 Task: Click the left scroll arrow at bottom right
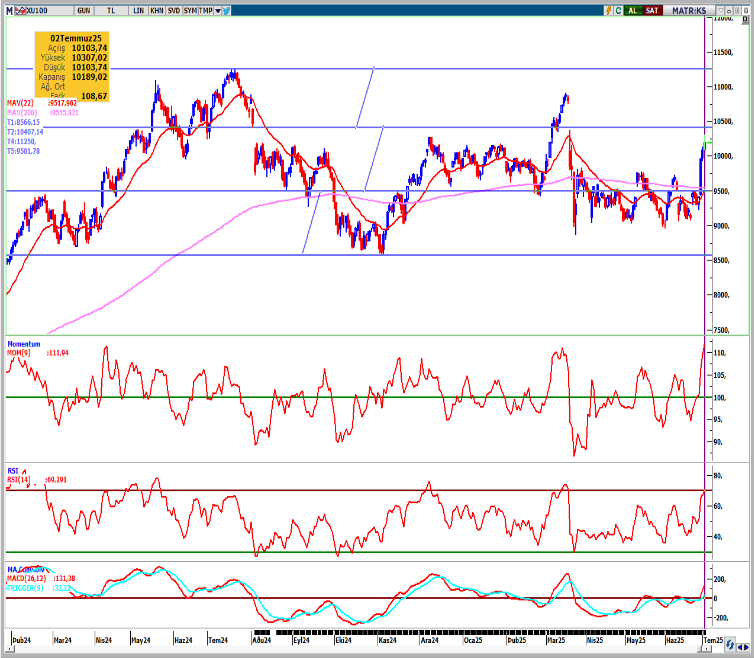click(740, 647)
